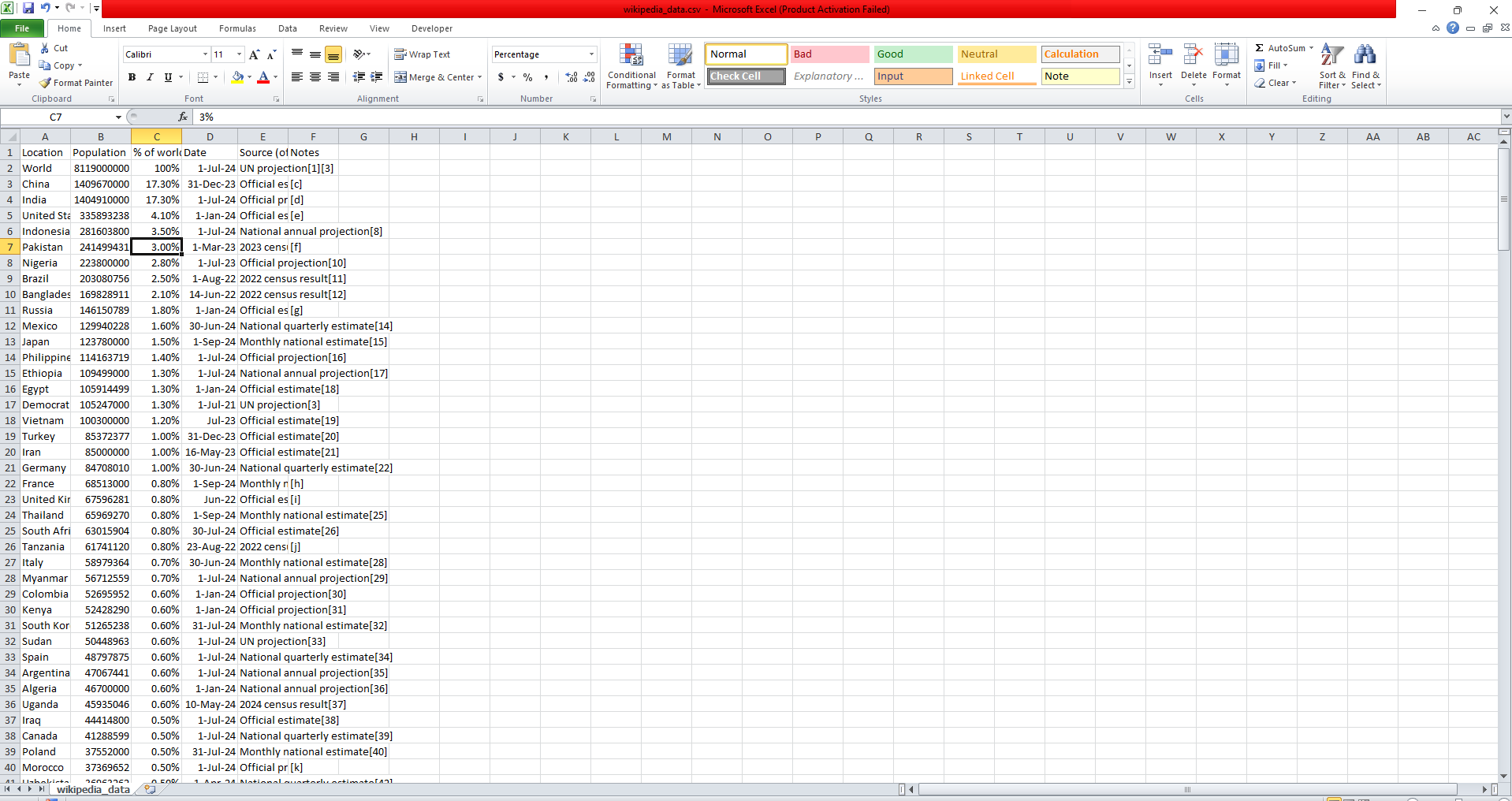This screenshot has height=801, width=1512.
Task: Click the Percent Style icon
Action: tap(527, 77)
